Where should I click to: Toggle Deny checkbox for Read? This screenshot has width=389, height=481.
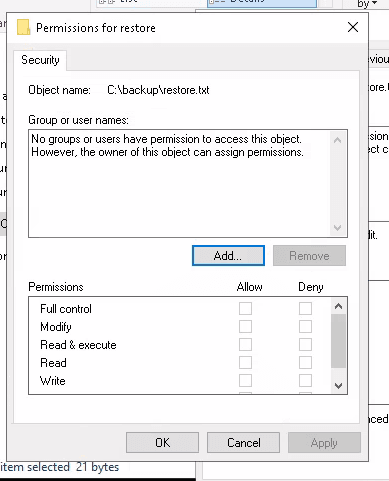305,363
